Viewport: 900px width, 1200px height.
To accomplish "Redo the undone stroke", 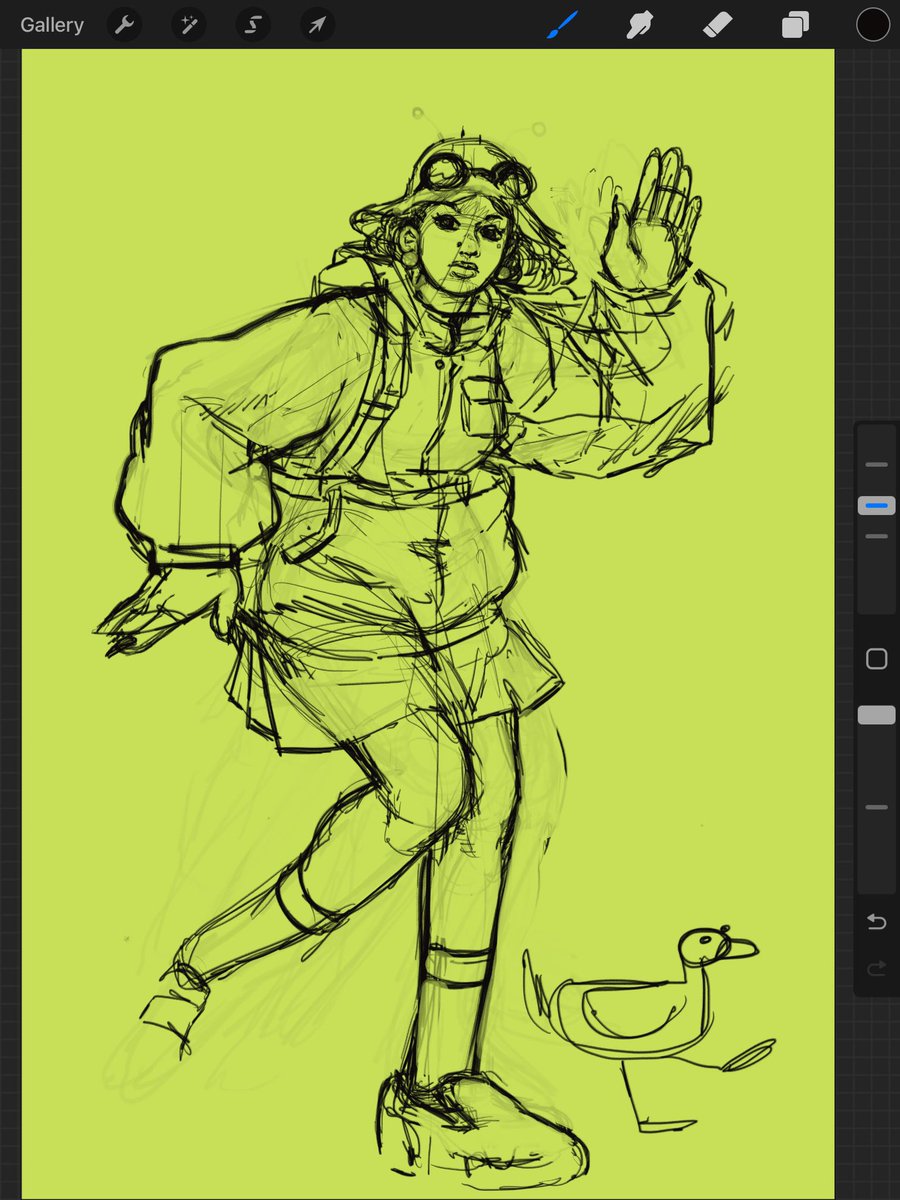I will coord(876,968).
